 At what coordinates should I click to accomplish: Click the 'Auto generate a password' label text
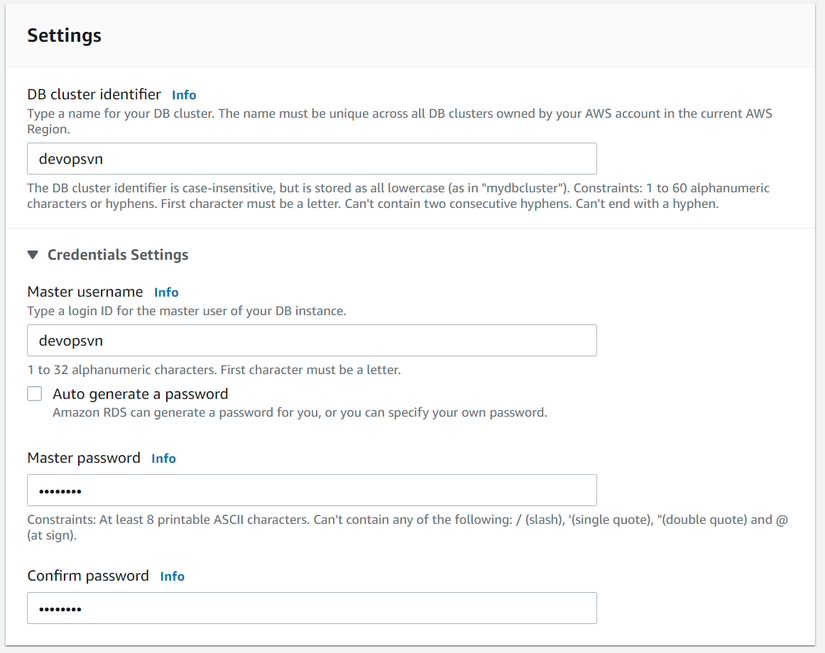coord(140,394)
